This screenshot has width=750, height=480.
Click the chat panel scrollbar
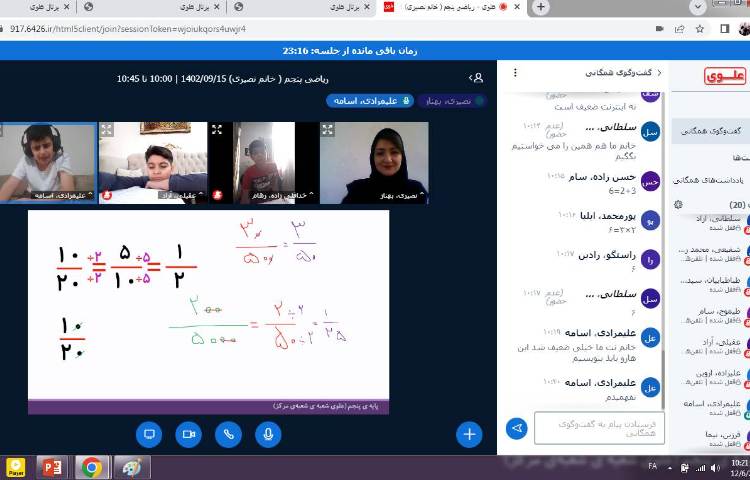(x=662, y=380)
